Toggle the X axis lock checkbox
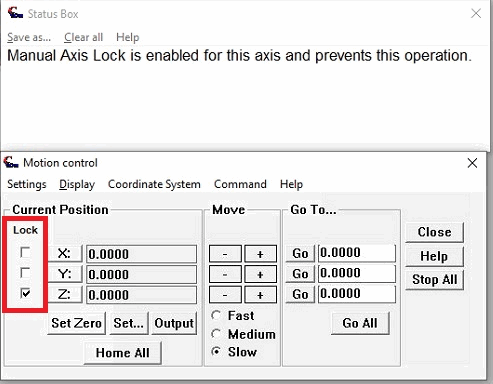 [25, 252]
